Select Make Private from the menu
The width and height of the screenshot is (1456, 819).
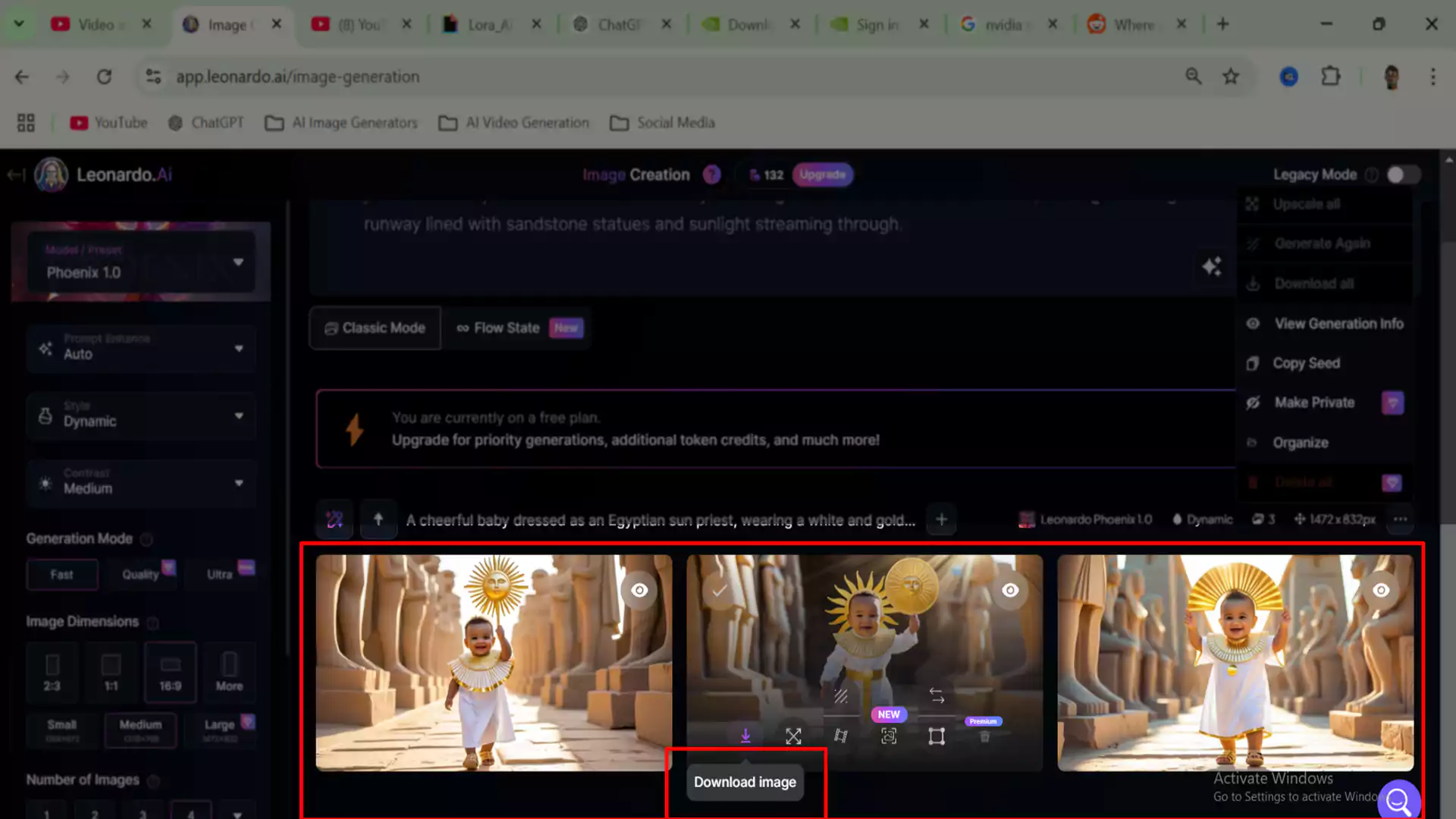click(1325, 403)
